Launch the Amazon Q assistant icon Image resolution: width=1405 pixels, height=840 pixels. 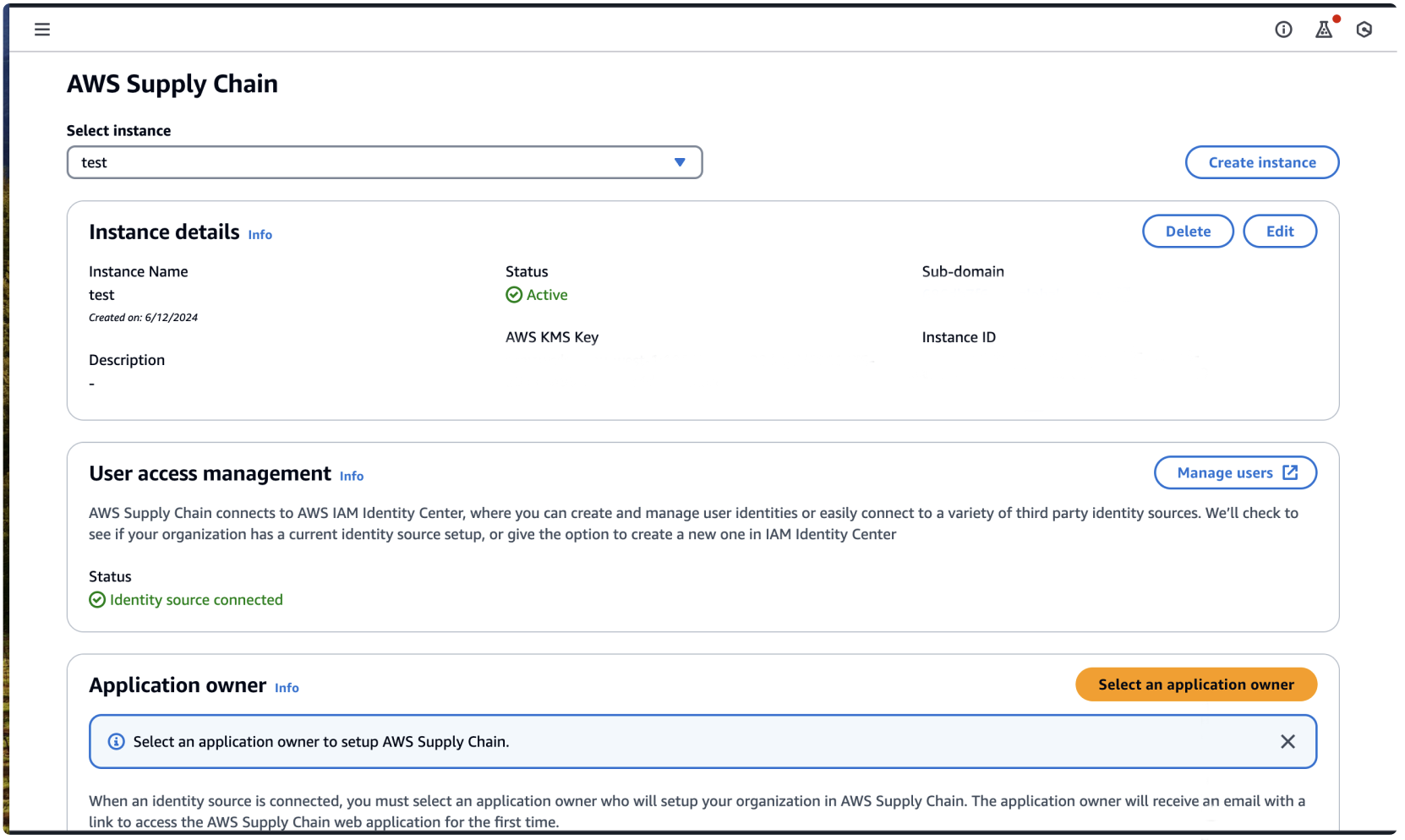click(1364, 29)
